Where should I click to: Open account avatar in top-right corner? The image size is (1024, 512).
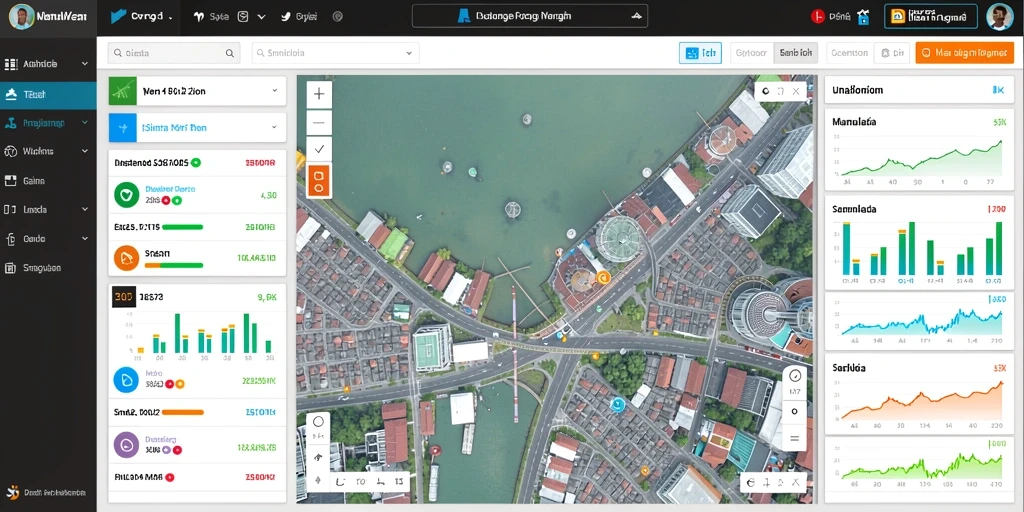pos(999,17)
